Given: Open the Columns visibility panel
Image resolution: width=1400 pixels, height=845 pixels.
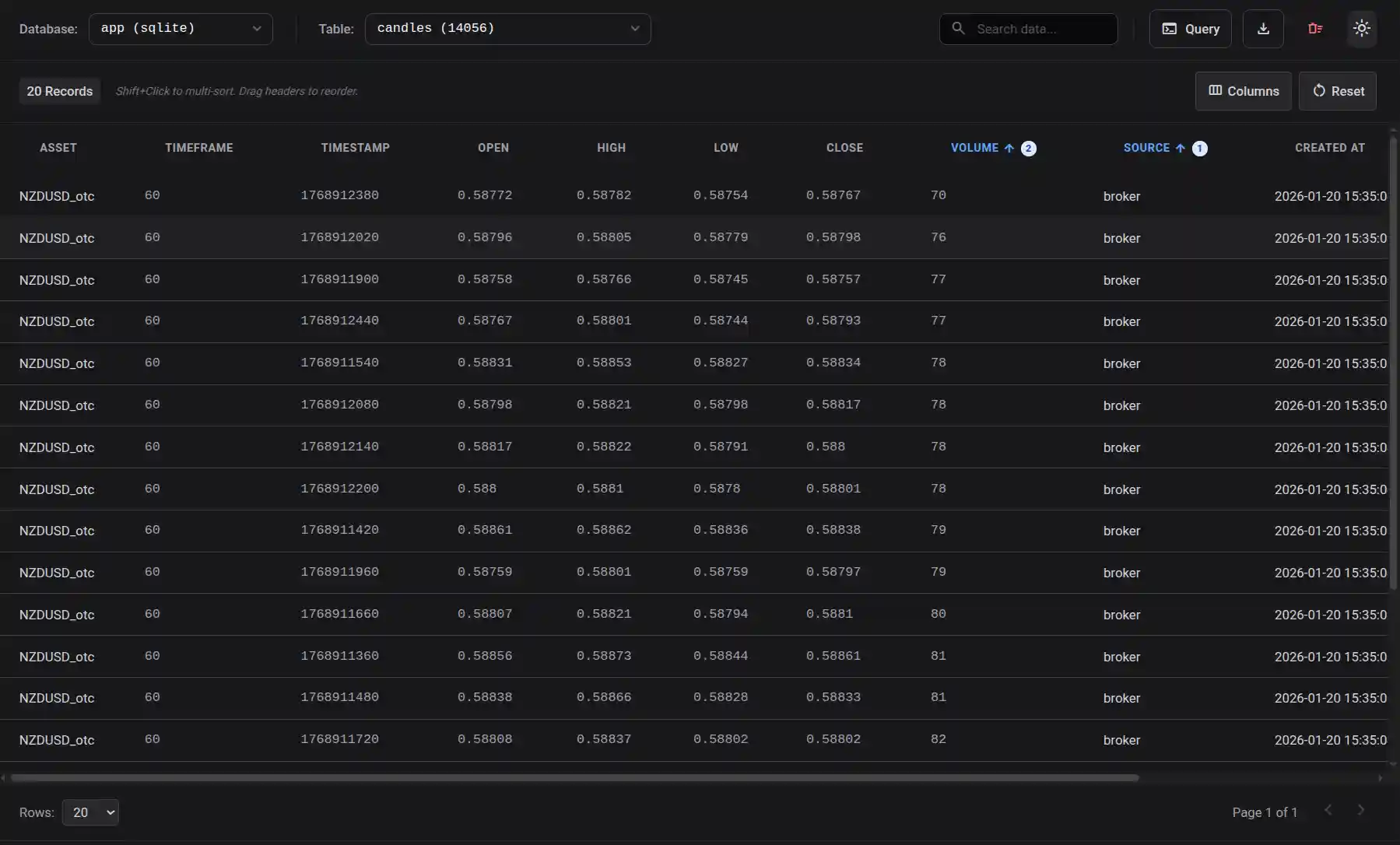Looking at the screenshot, I should pos(1242,91).
